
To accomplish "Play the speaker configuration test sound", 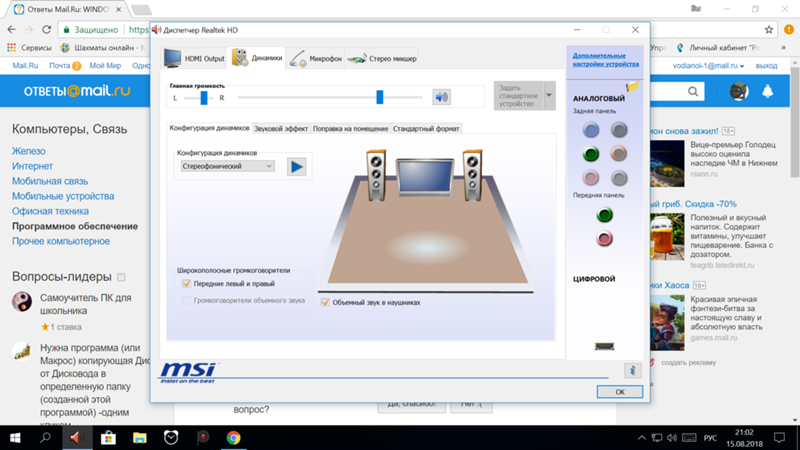I will (296, 166).
